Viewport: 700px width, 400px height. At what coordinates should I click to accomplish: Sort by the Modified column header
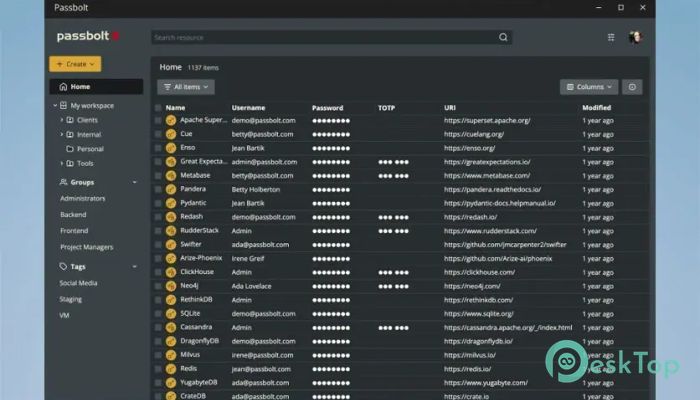tap(596, 108)
